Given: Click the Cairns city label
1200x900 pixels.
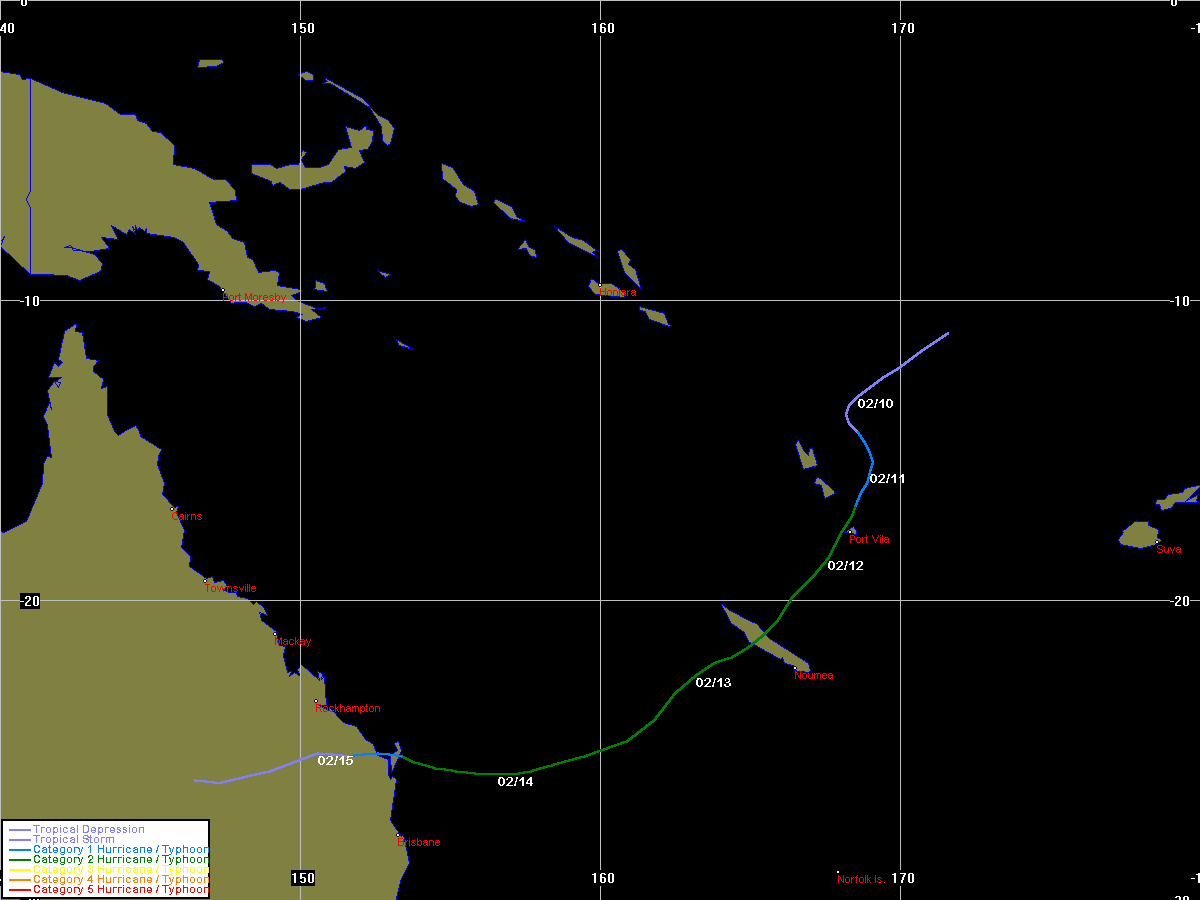Looking at the screenshot, I should [186, 517].
